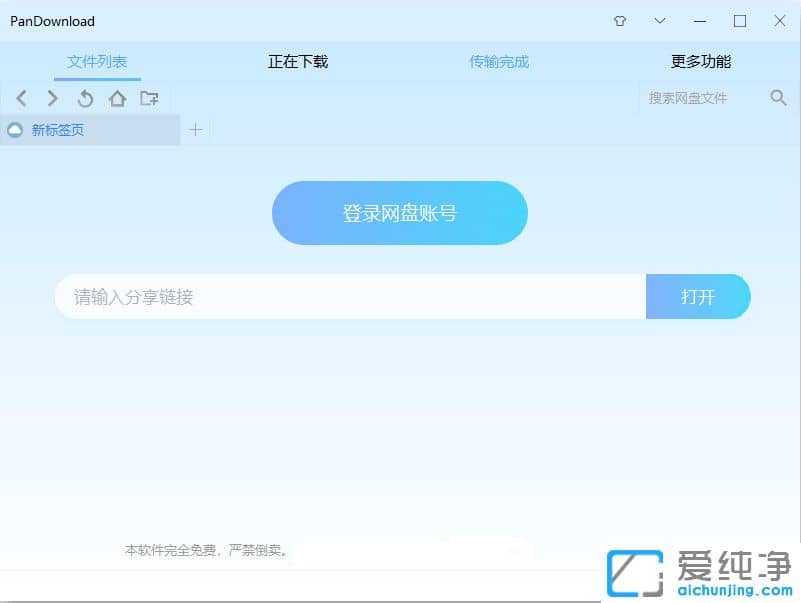The height and width of the screenshot is (603, 801).
Task: Click the 登录网盘账号 login button
Action: 399,212
